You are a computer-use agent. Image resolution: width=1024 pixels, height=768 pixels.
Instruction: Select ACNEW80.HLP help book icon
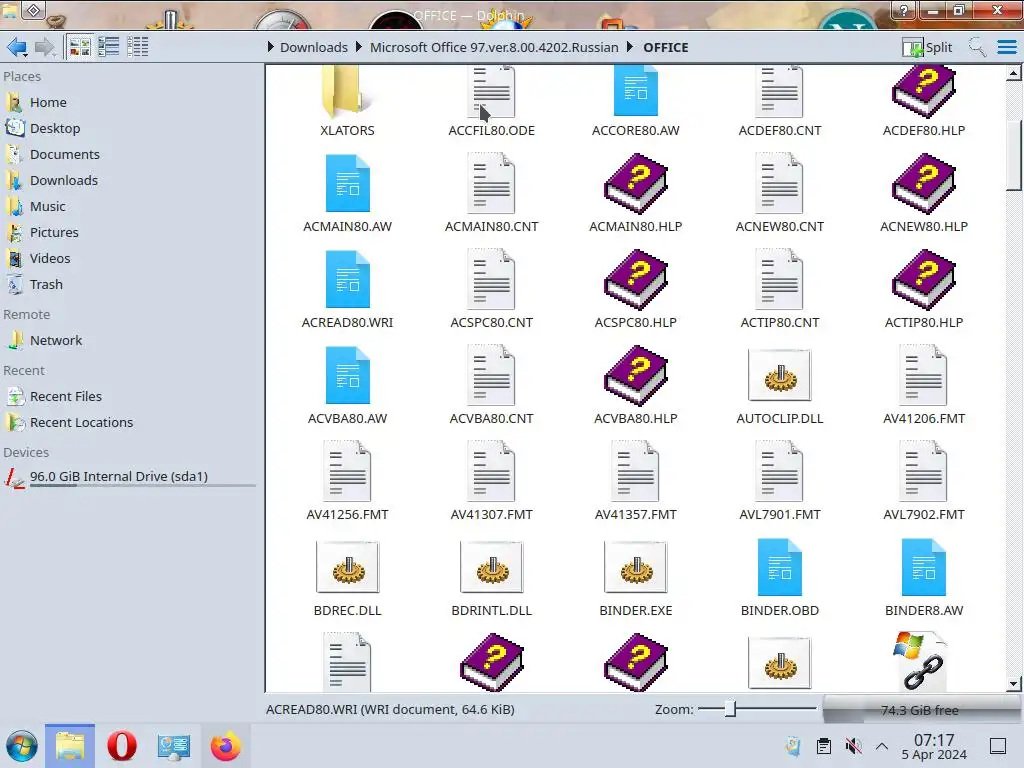click(x=924, y=184)
